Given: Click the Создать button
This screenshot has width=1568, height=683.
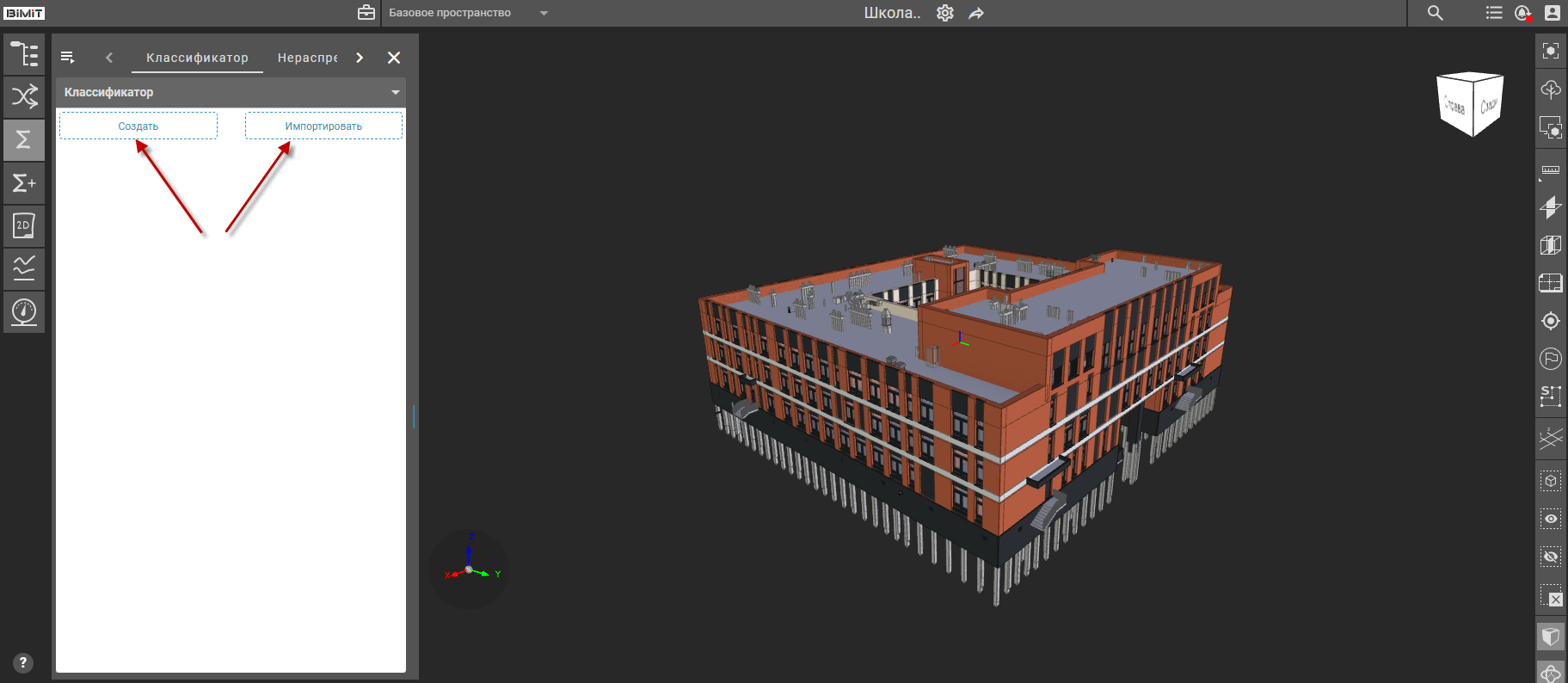Looking at the screenshot, I should click(x=138, y=126).
